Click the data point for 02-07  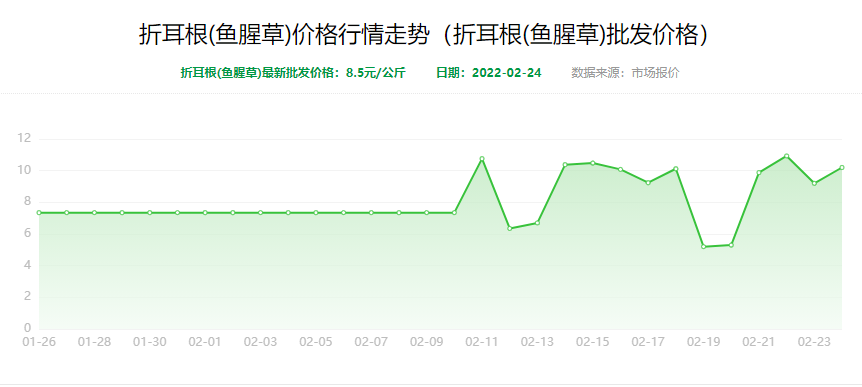[x=371, y=212]
